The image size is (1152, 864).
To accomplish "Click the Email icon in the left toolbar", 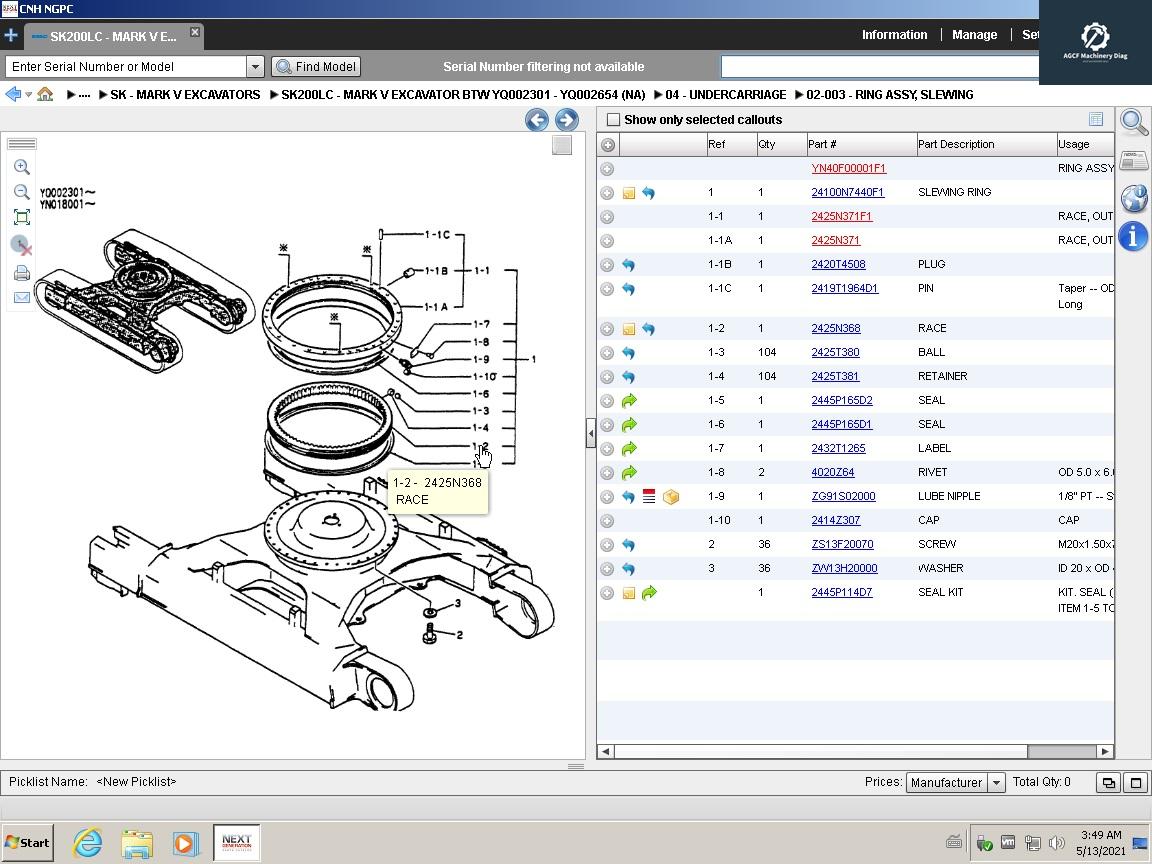I will pos(22,298).
